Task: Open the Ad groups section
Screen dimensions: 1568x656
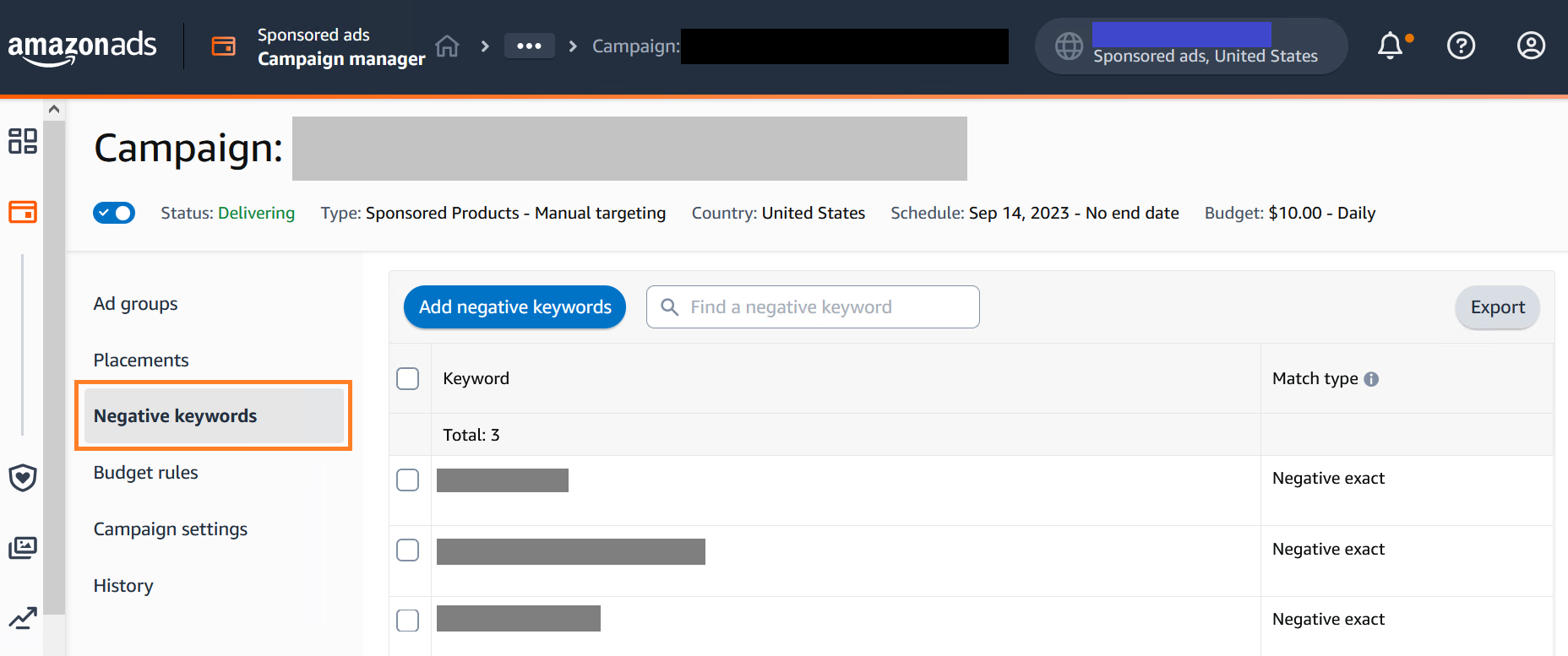Action: 135,304
